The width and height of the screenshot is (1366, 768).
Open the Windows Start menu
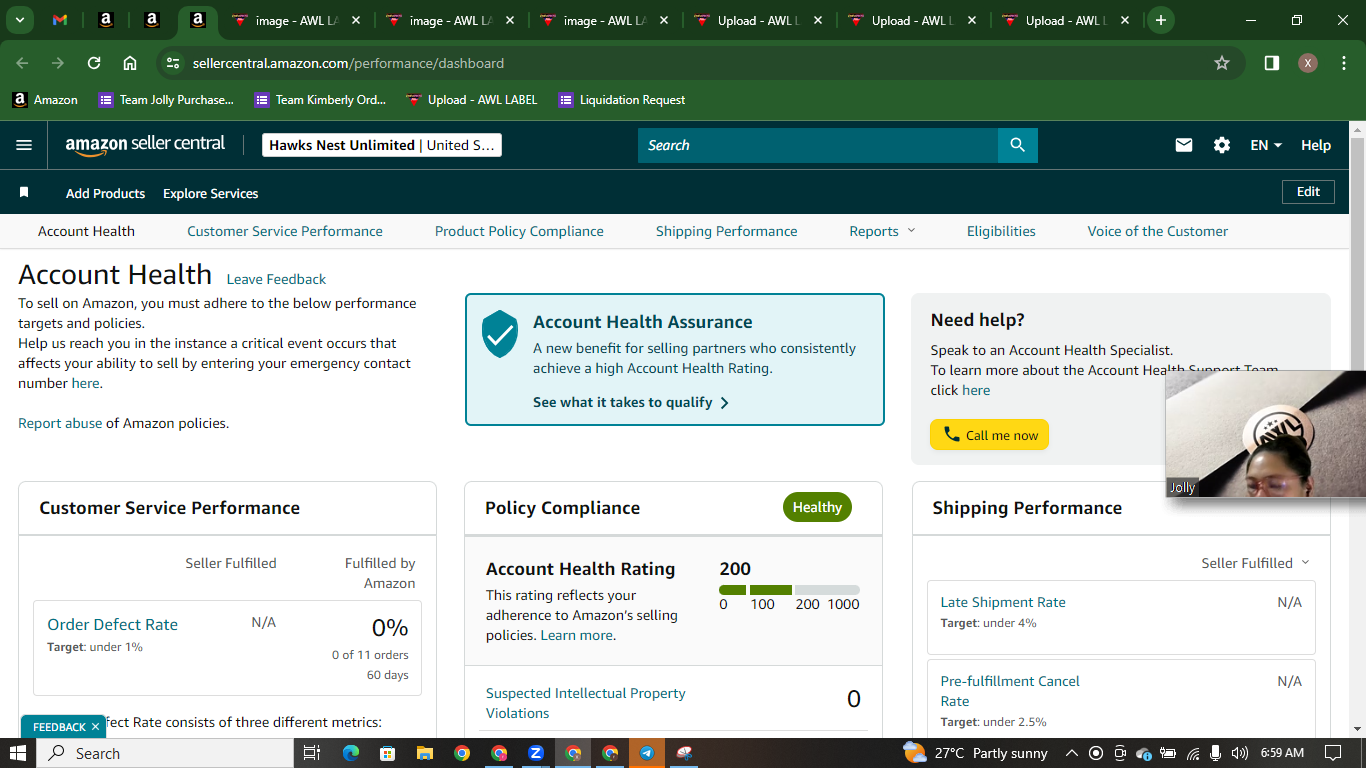[x=18, y=753]
